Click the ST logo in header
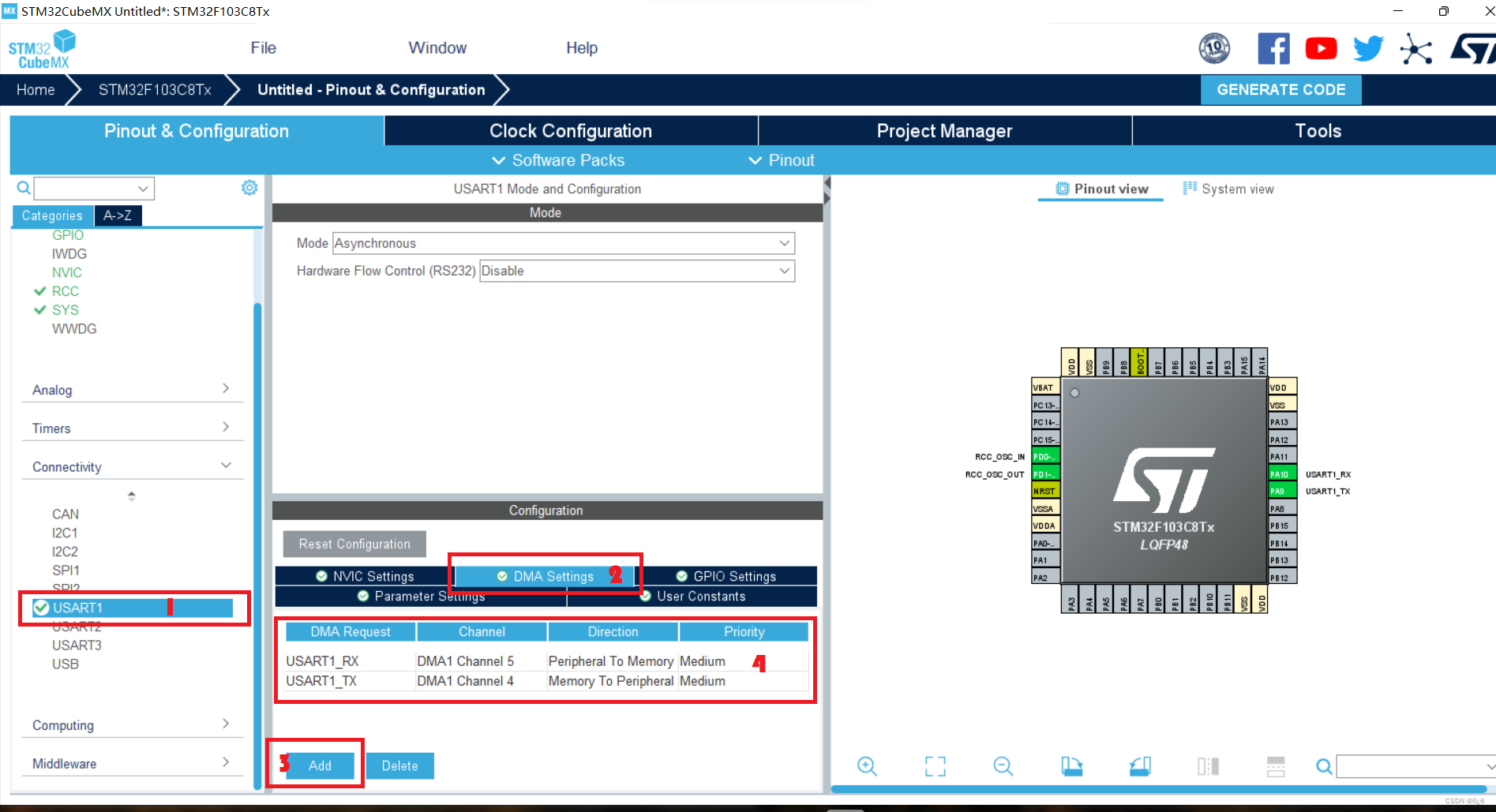 tap(1472, 49)
